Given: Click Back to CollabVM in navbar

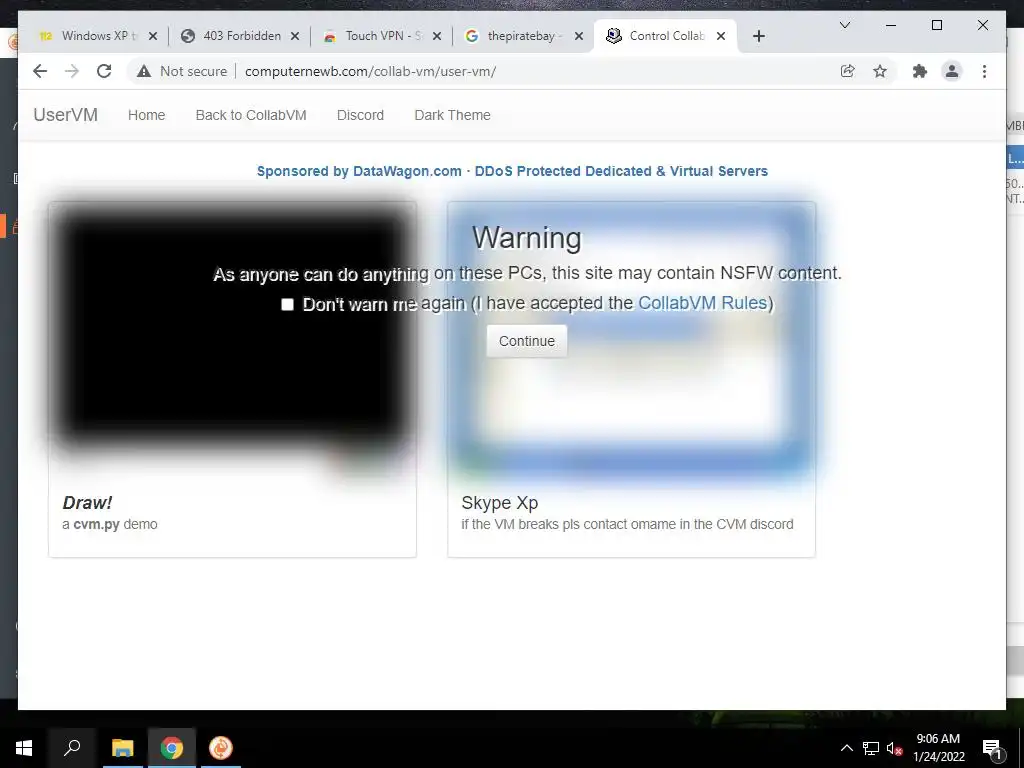Looking at the screenshot, I should [251, 115].
